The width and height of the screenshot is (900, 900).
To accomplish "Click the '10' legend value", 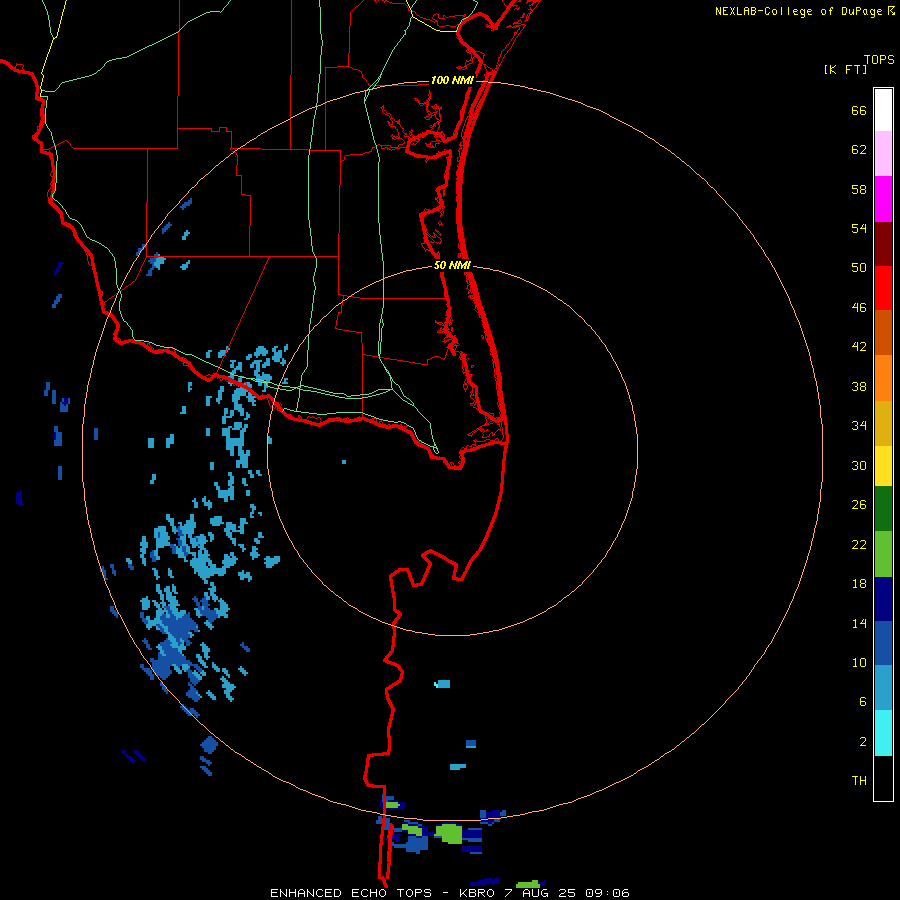I will (x=859, y=663).
